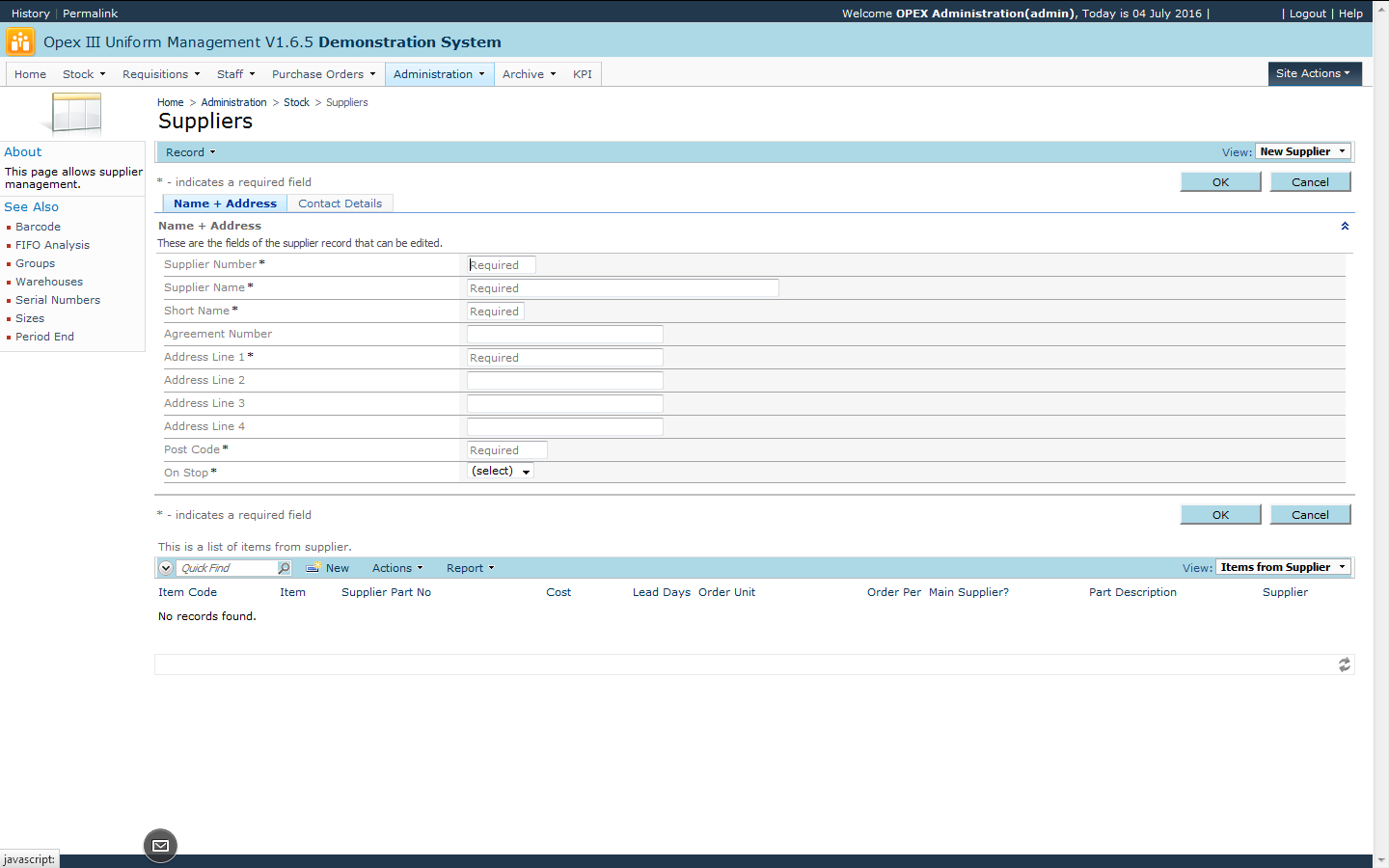Click Administration in the breadcrumb
The image size is (1389, 868).
point(233,102)
